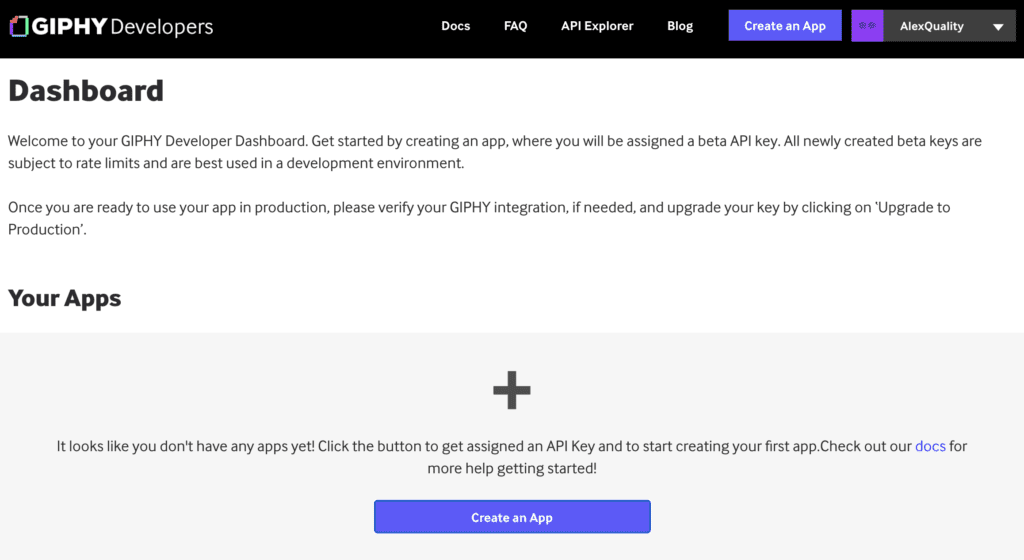Visit the Blog from the header
The image size is (1024, 560).
[680, 26]
